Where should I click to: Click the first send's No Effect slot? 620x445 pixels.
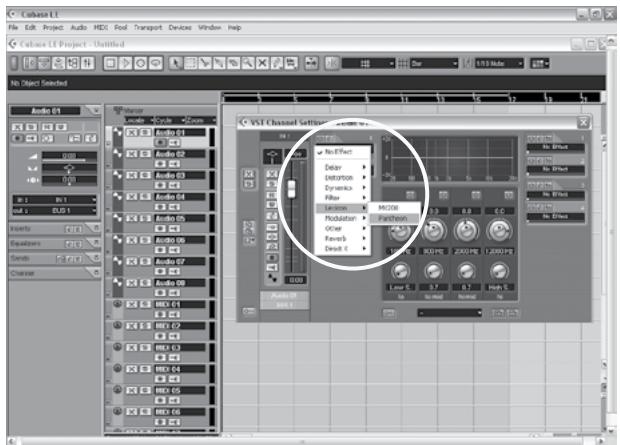pos(555,147)
